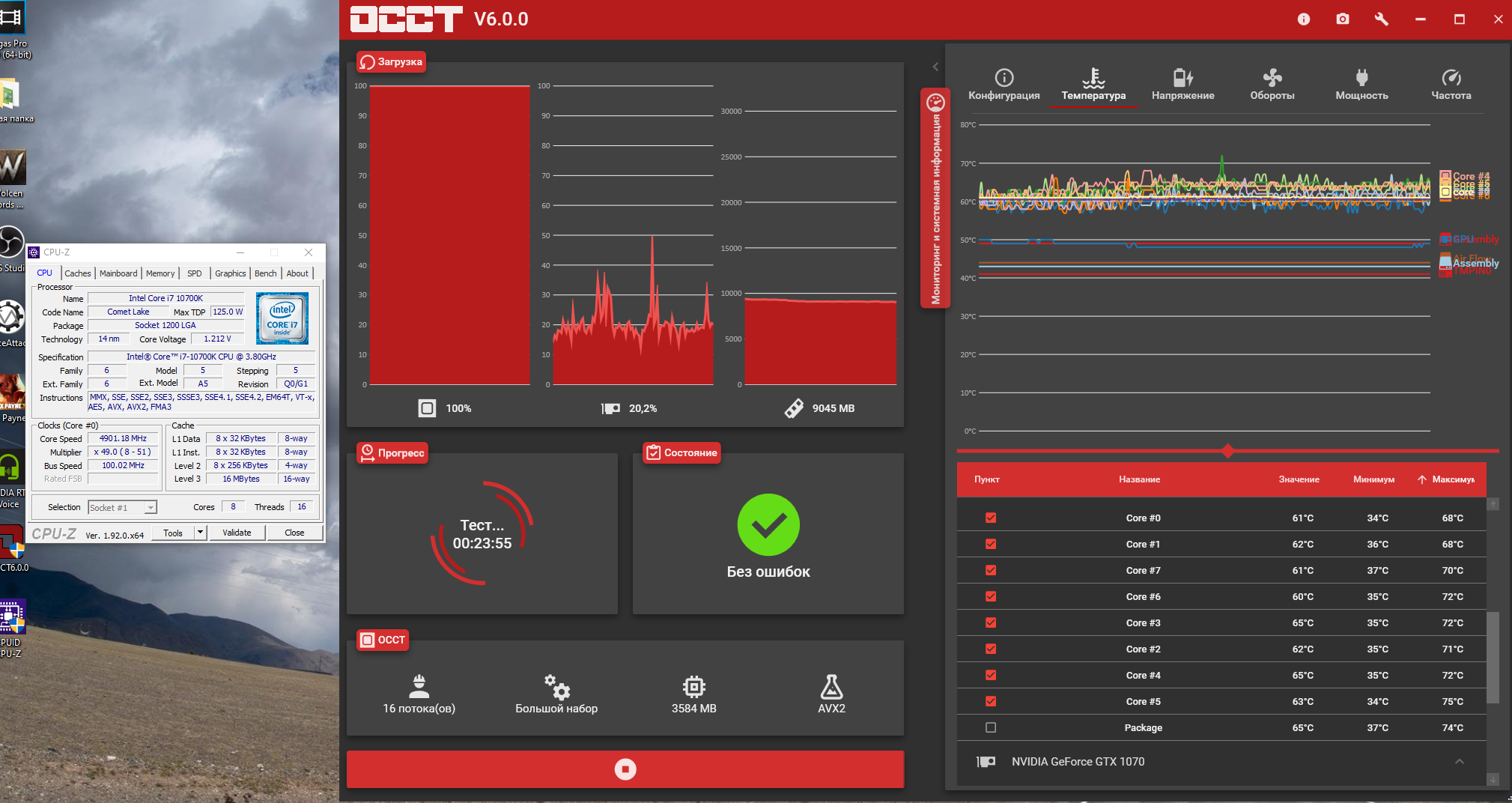Check the Package temperature checkbox
Image resolution: width=1512 pixels, height=803 pixels.
[x=991, y=727]
